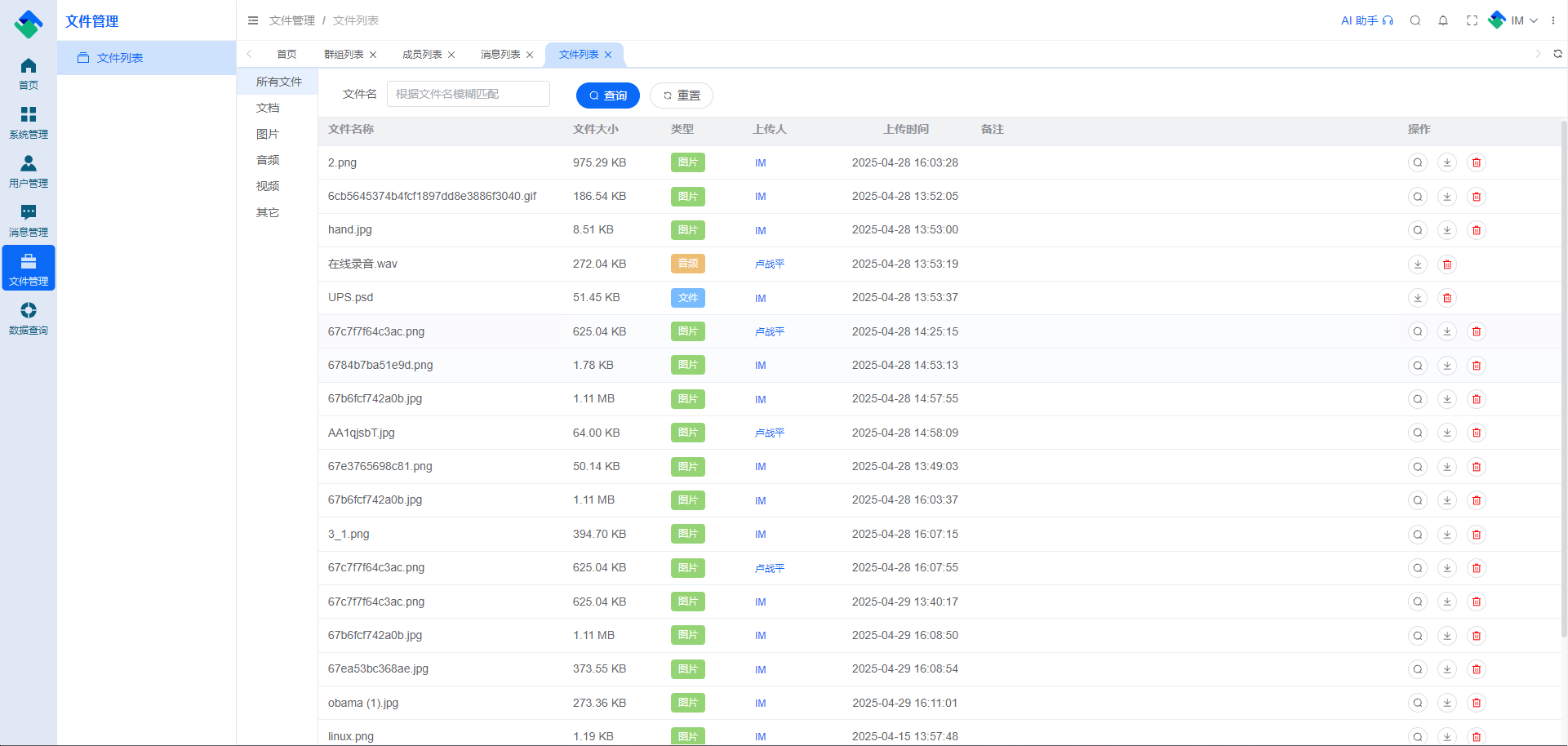Click the header search magnifier icon
The height and width of the screenshot is (746, 1568).
[x=1415, y=20]
